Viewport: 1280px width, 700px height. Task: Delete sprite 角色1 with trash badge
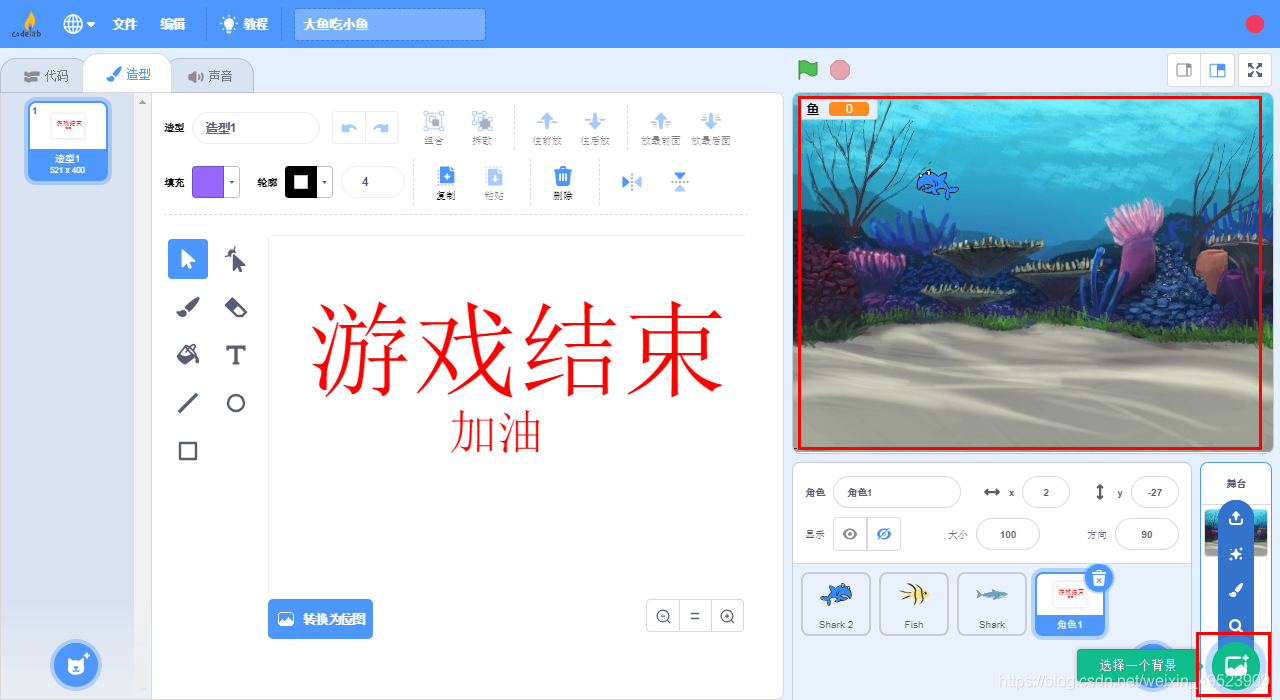click(x=1098, y=578)
